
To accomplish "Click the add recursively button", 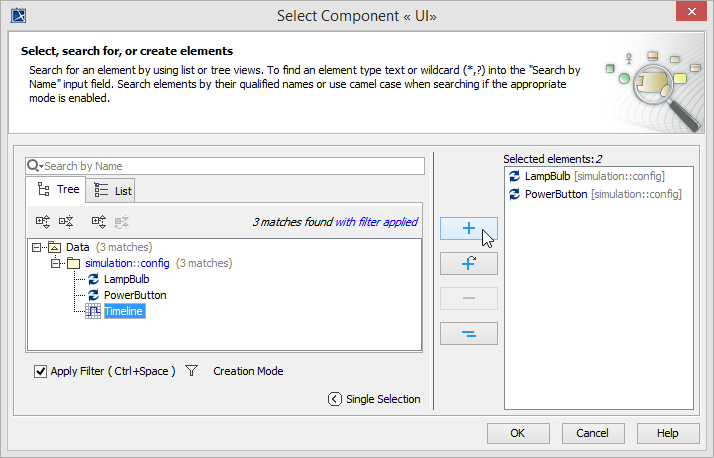I will [x=468, y=263].
